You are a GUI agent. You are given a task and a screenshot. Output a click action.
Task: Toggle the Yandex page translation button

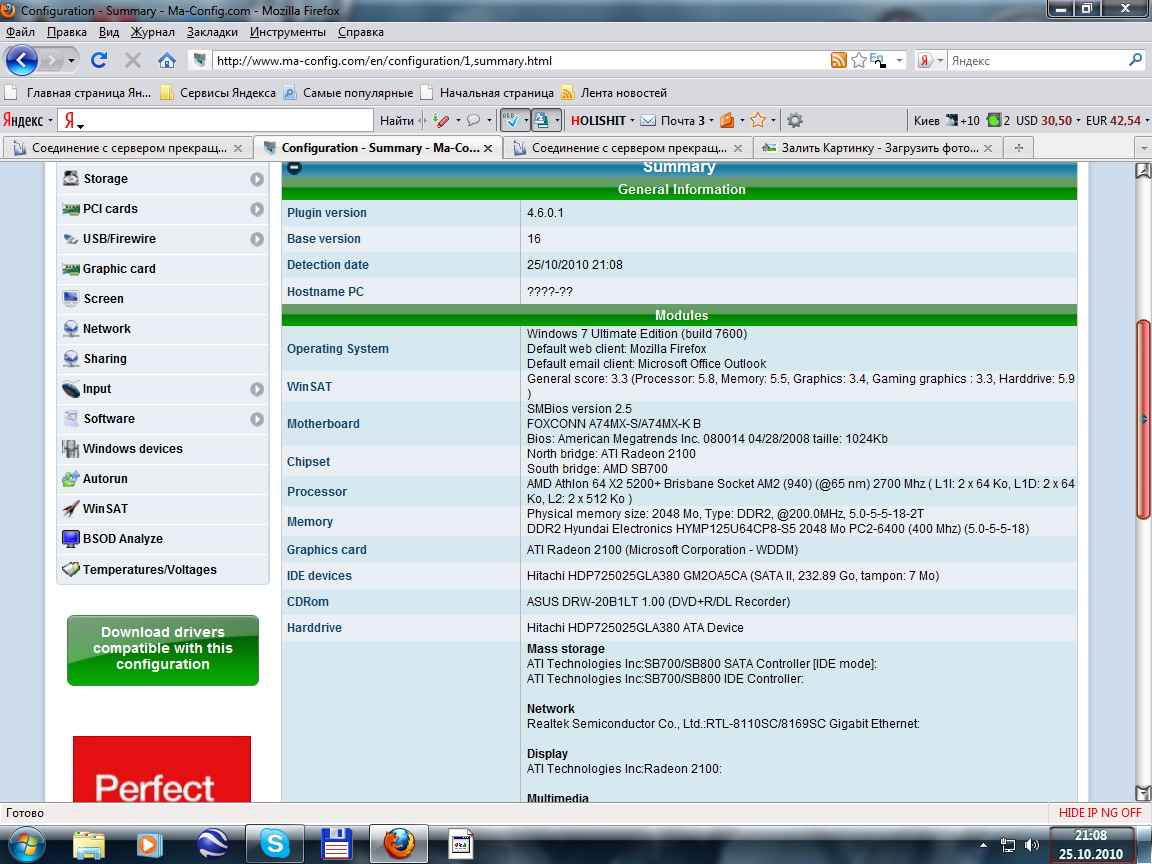541,120
